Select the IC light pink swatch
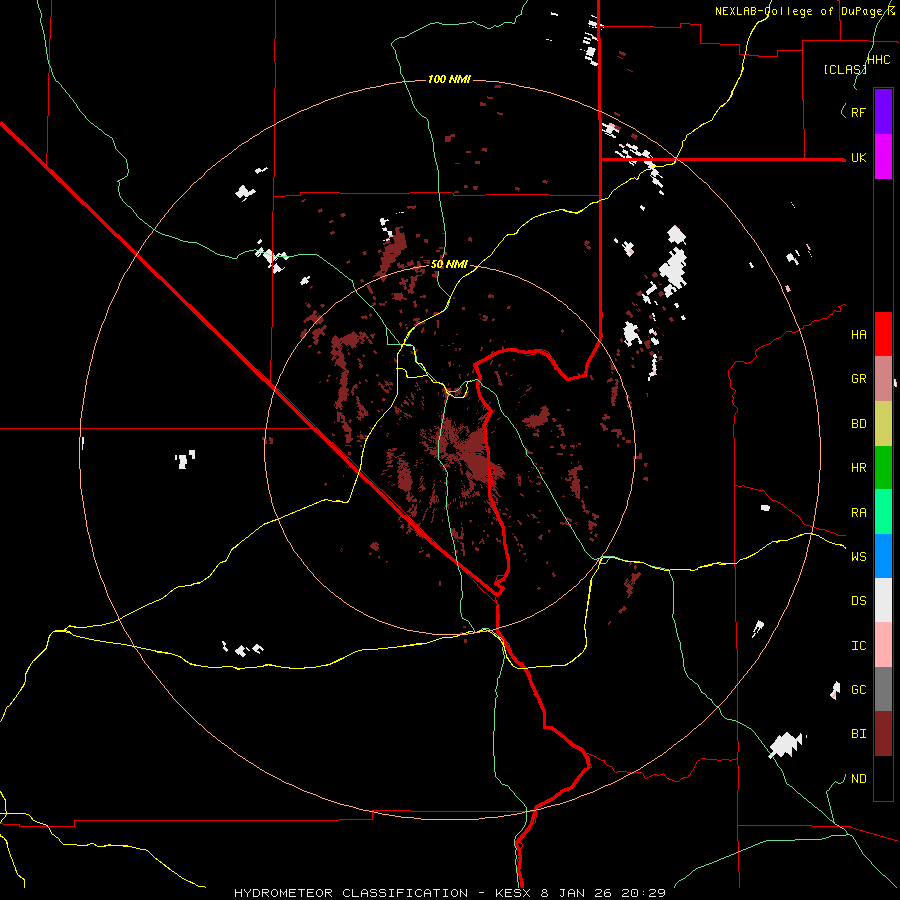 tap(883, 645)
